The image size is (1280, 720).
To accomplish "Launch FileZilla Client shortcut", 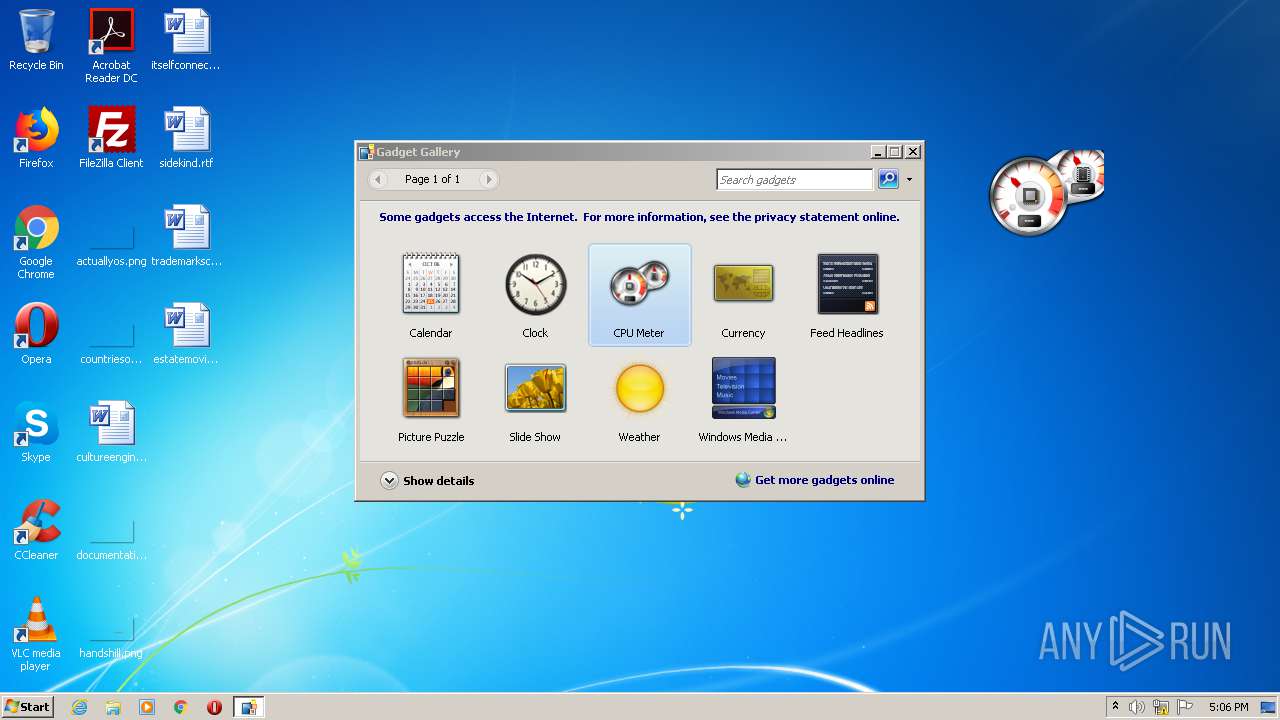I will tap(111, 138).
